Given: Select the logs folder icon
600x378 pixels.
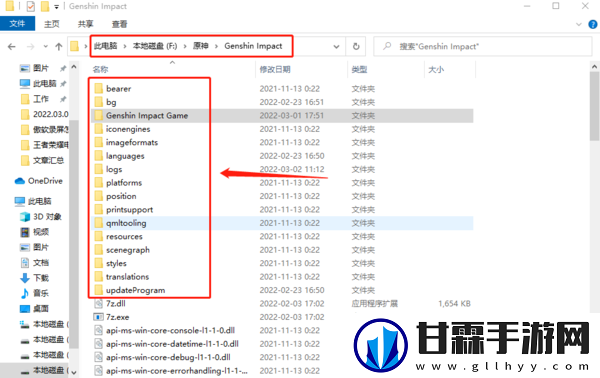Looking at the screenshot, I should tap(99, 169).
